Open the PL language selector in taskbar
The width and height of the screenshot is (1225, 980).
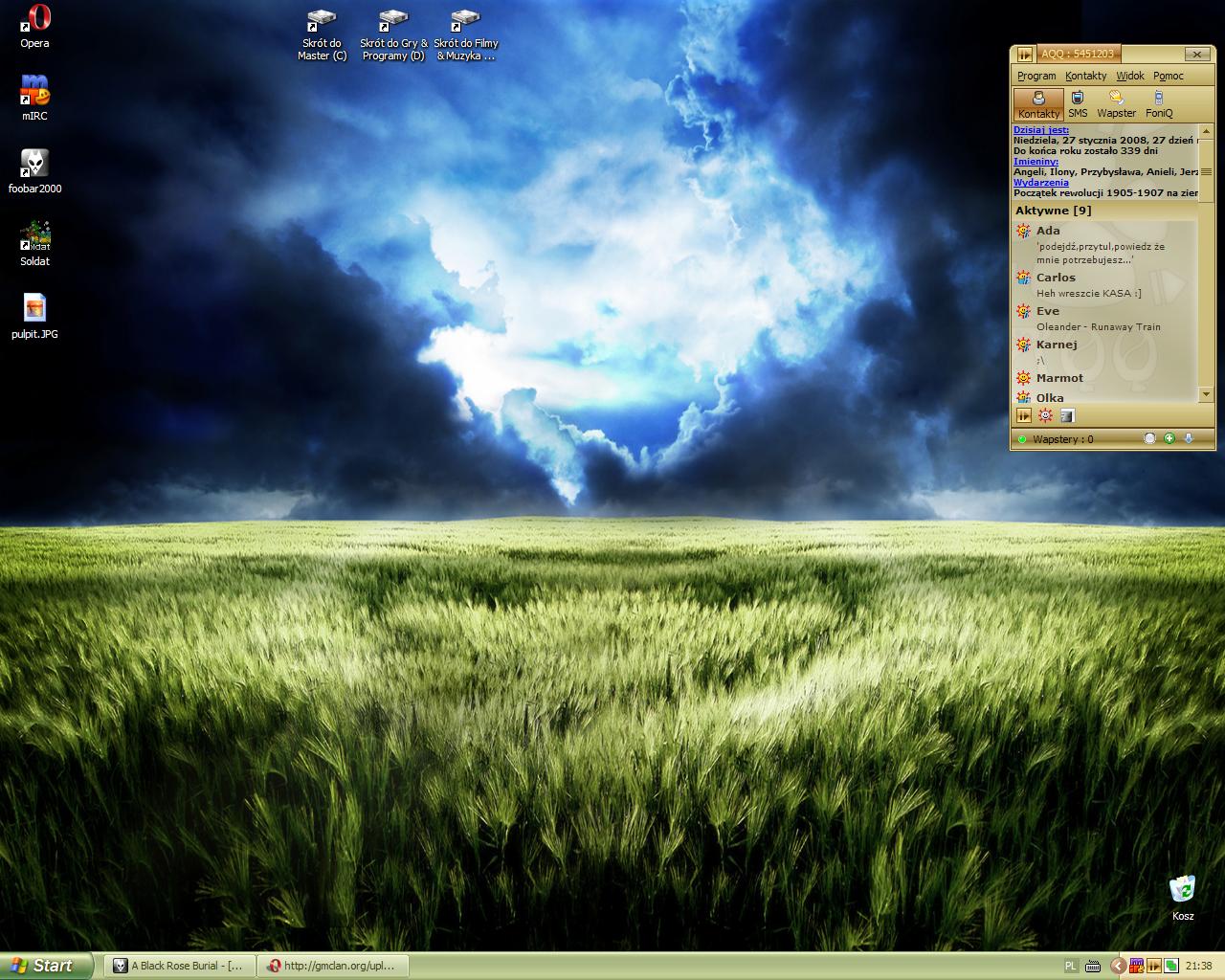click(1071, 966)
